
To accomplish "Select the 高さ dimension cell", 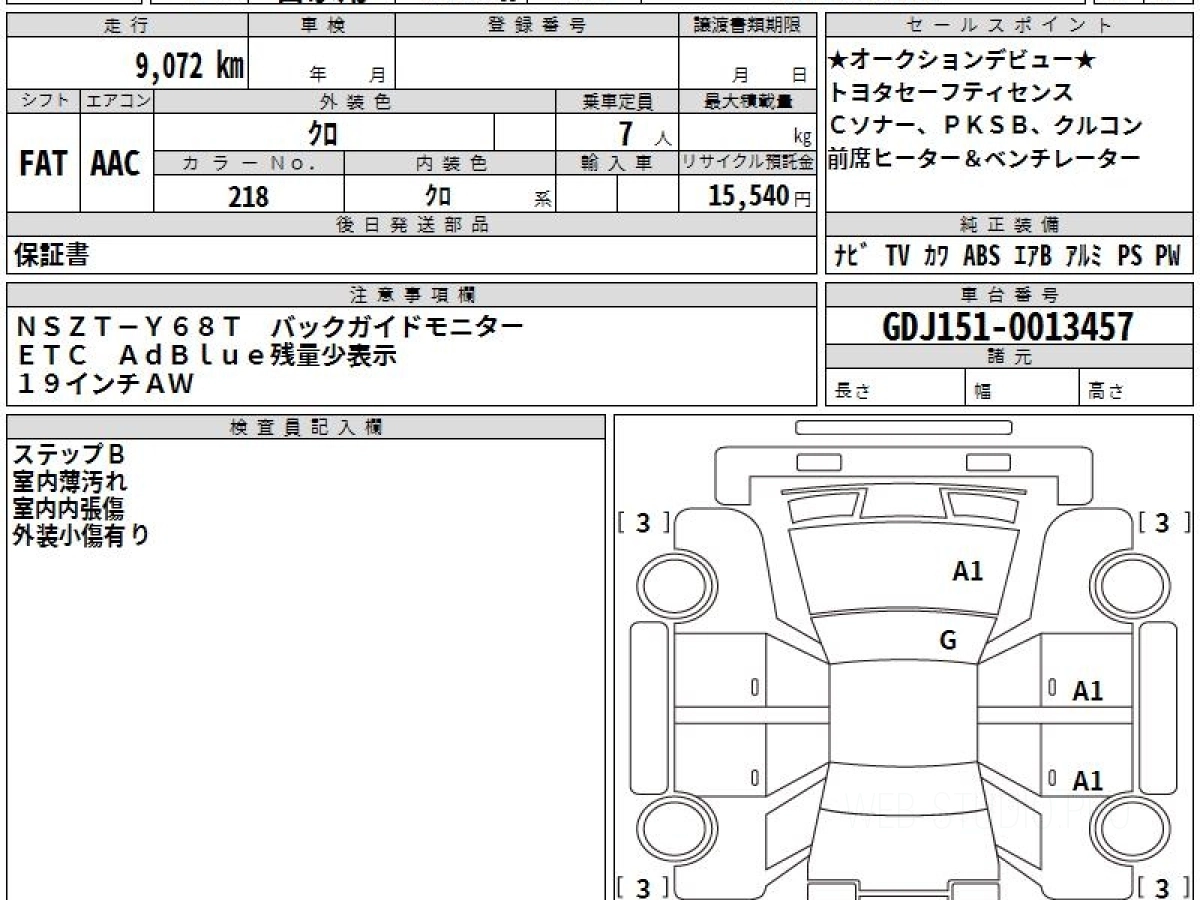I will (x=1136, y=388).
